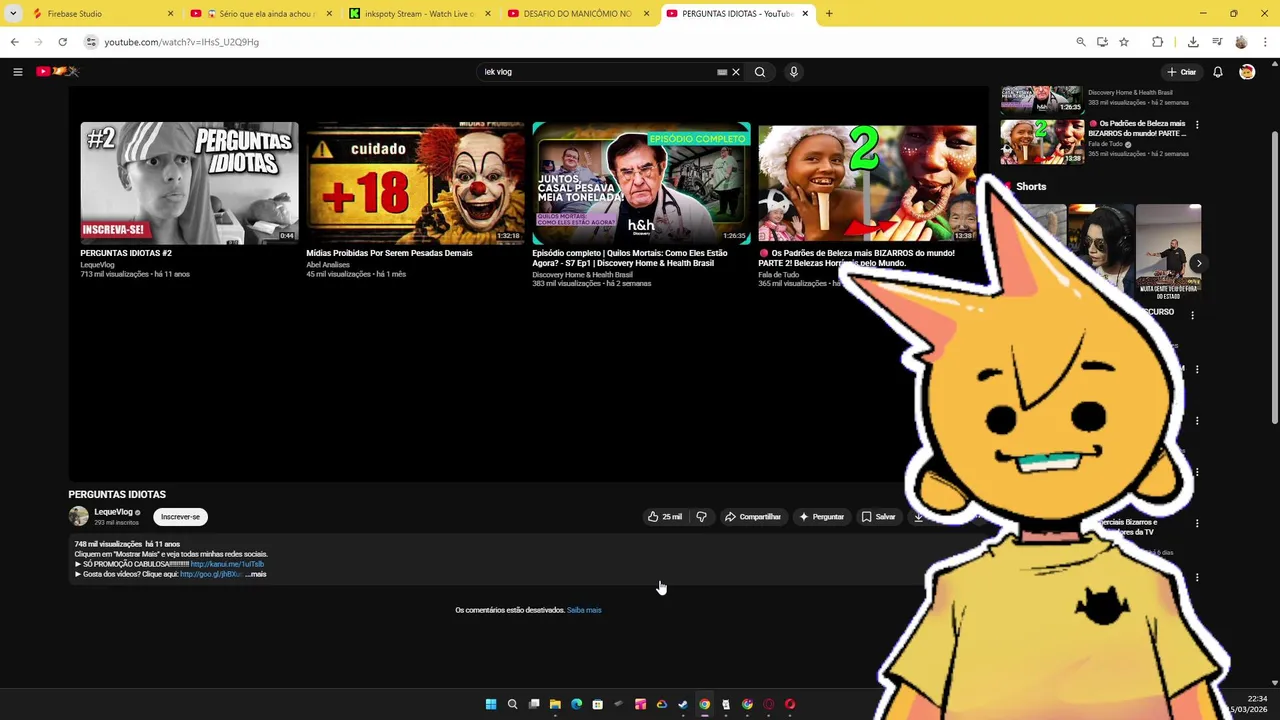Viewport: 1280px width, 720px height.
Task: Start voice search with microphone icon
Action: pos(794,72)
